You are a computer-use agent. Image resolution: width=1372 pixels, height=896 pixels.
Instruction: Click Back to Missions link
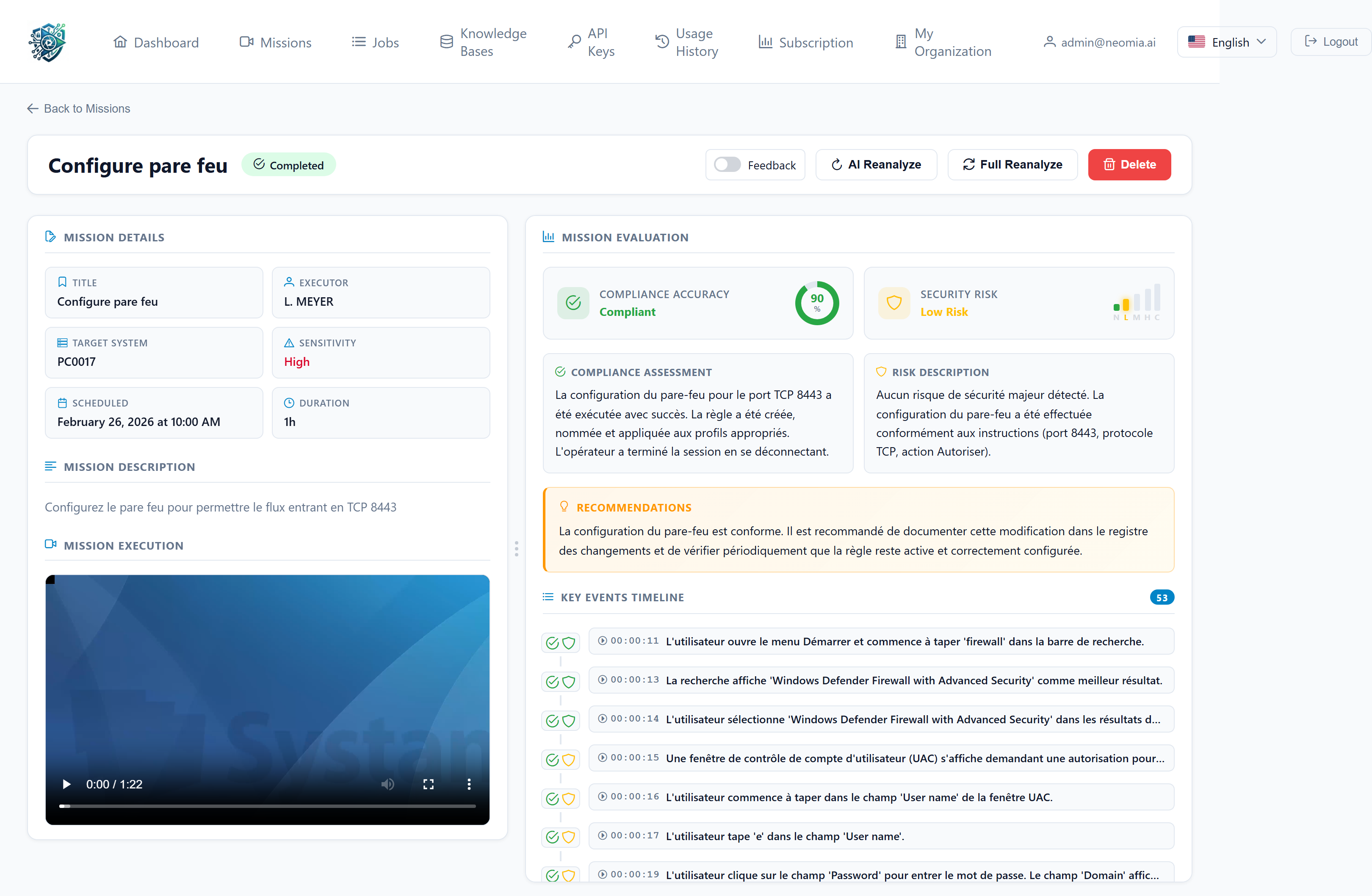click(78, 108)
